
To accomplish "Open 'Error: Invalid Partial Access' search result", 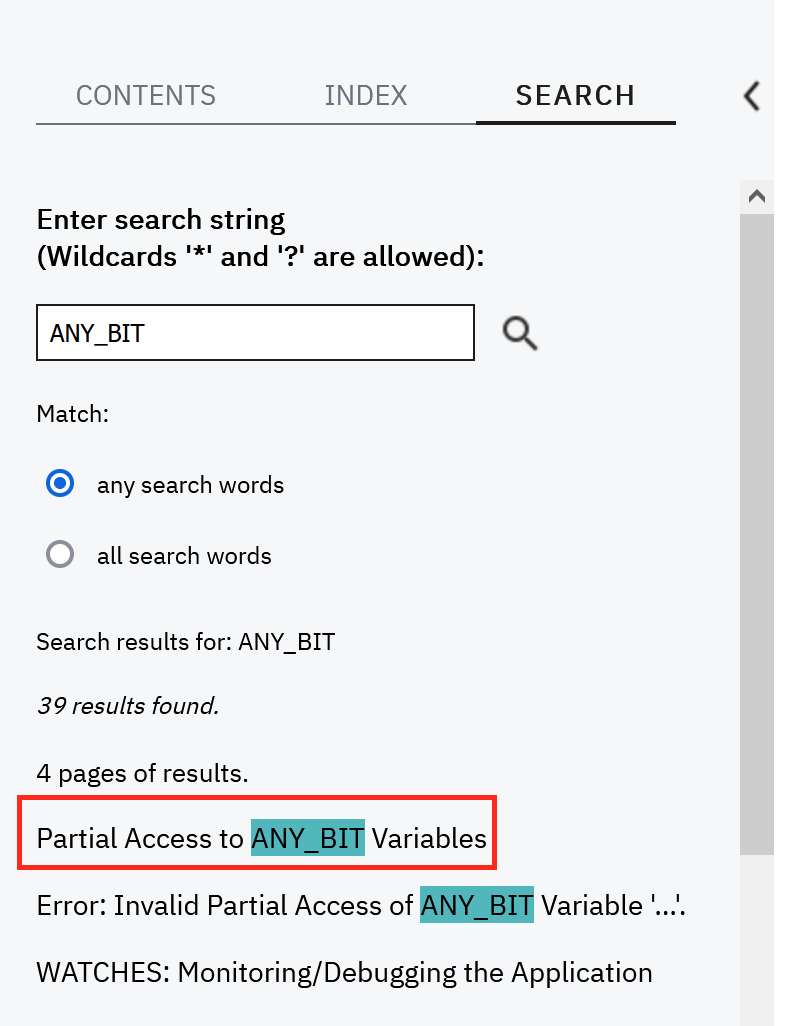I will [x=361, y=906].
